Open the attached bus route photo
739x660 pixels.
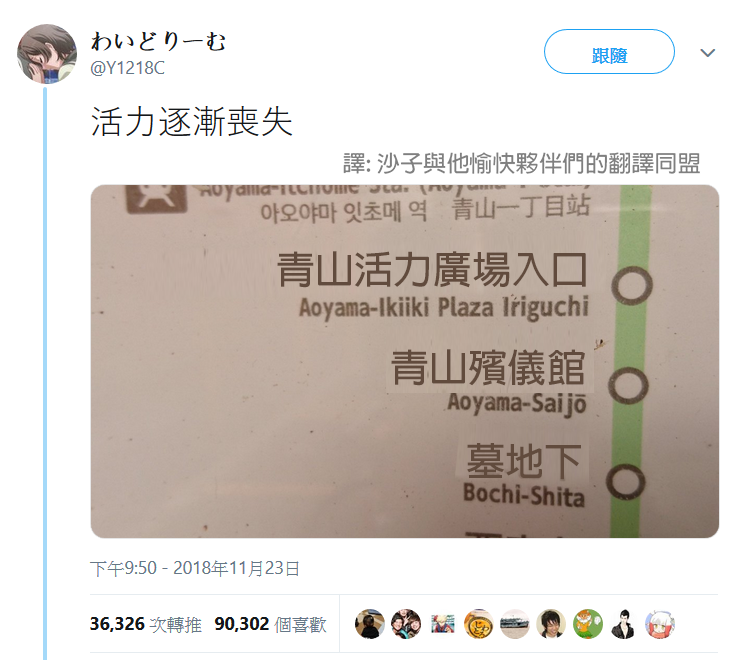[x=404, y=361]
